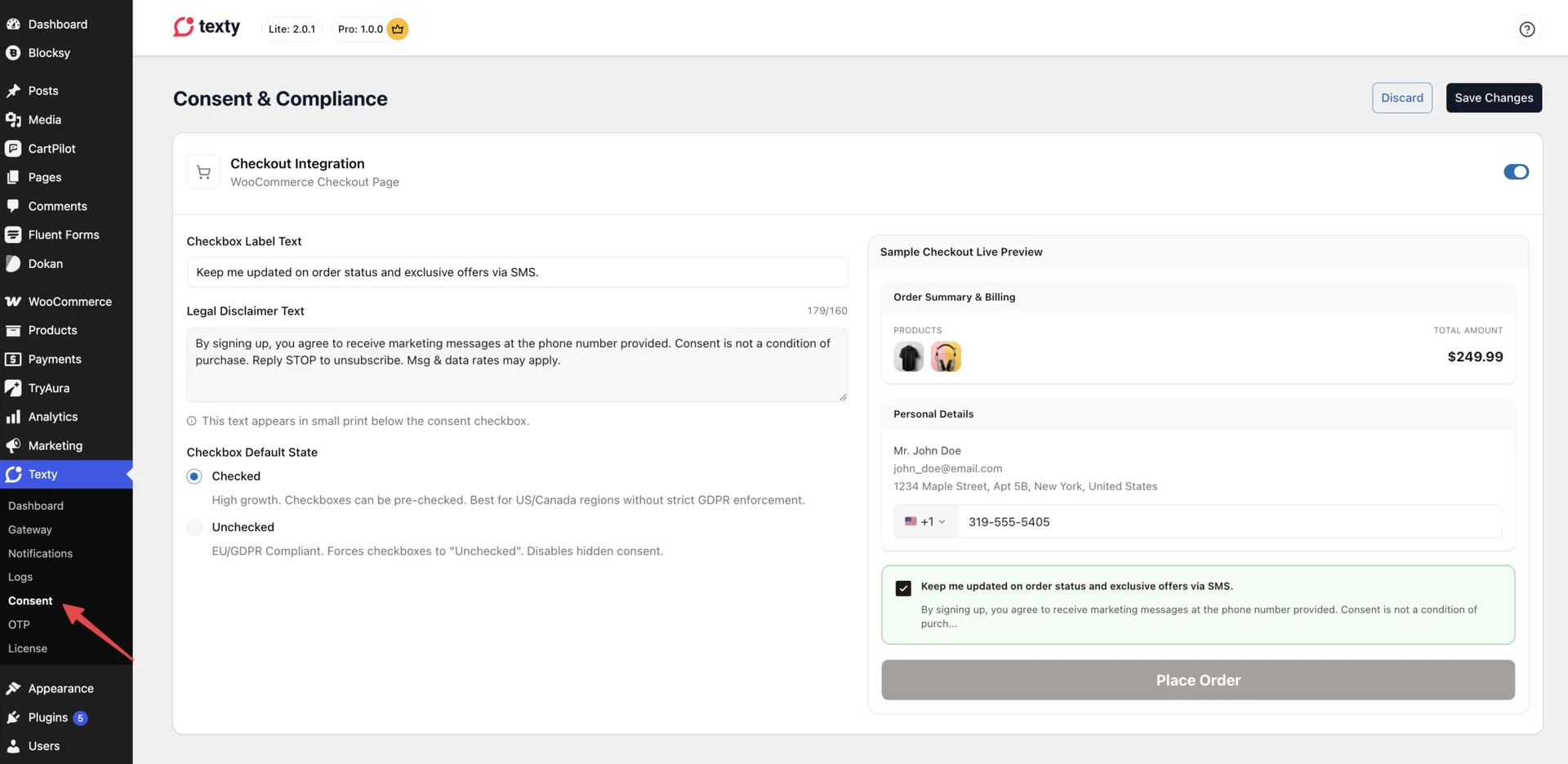Open the Gateway submenu item
The height and width of the screenshot is (764, 1568).
tap(30, 529)
